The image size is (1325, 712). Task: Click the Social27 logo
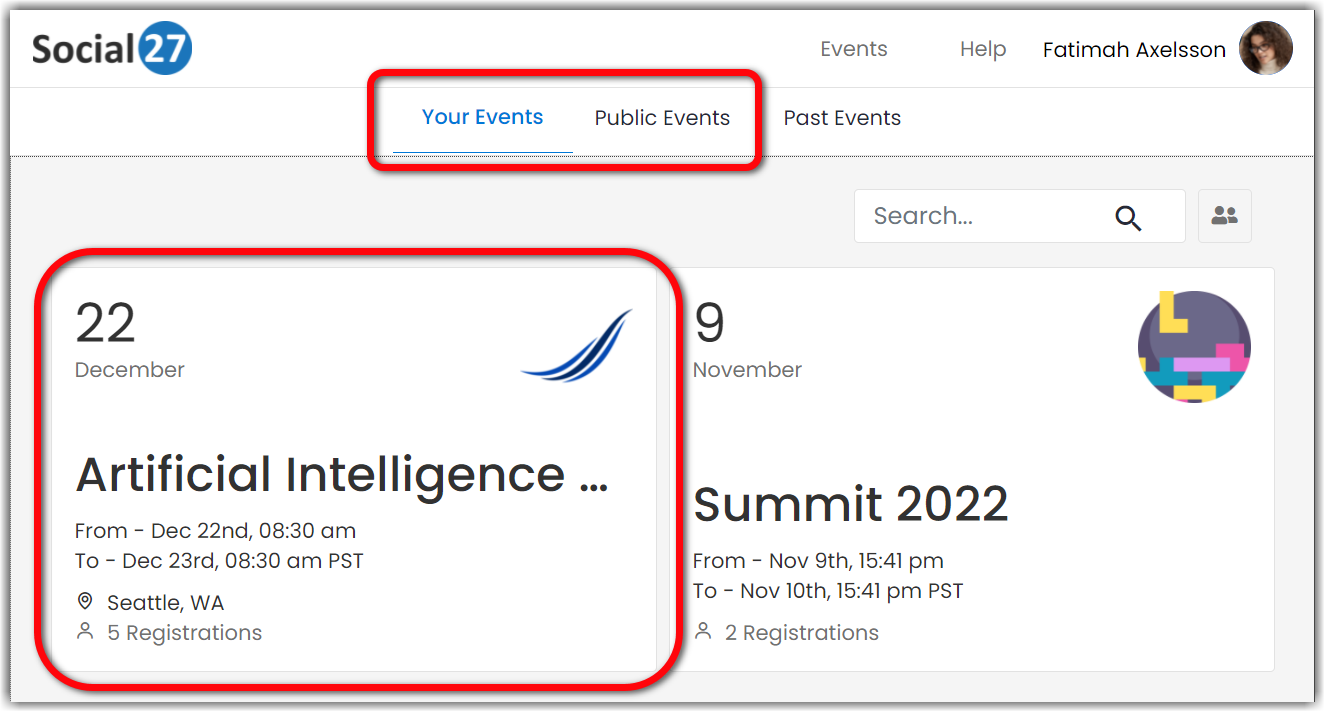coord(111,49)
